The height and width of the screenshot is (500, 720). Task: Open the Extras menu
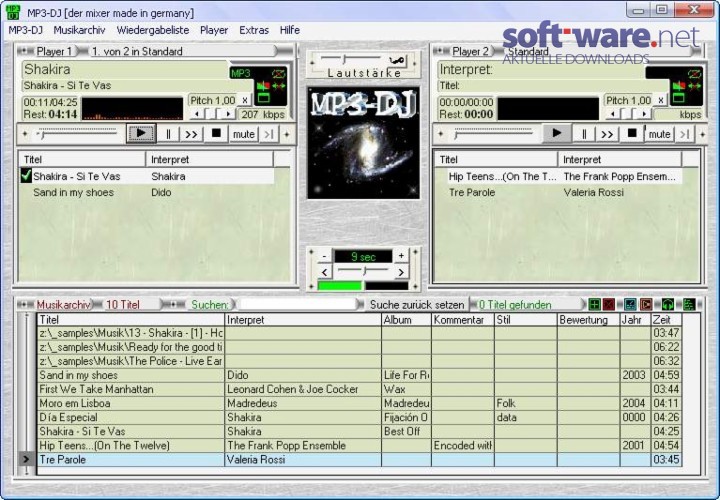[254, 30]
